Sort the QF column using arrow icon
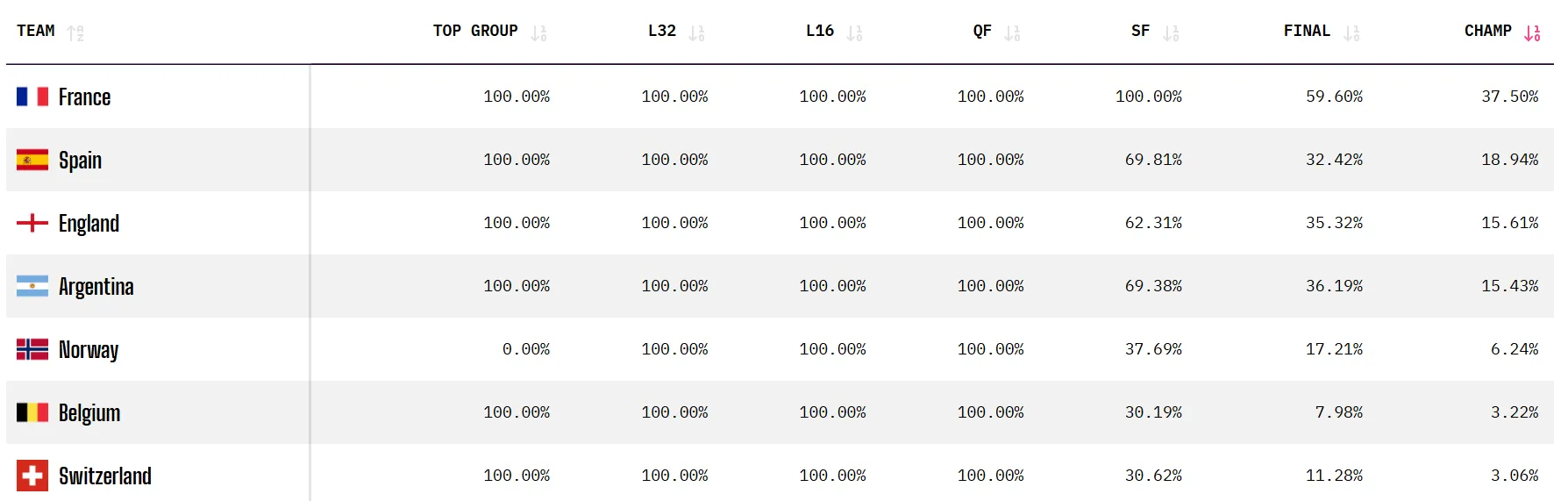Screen dimensions: 1568x501 [x=1012, y=33]
